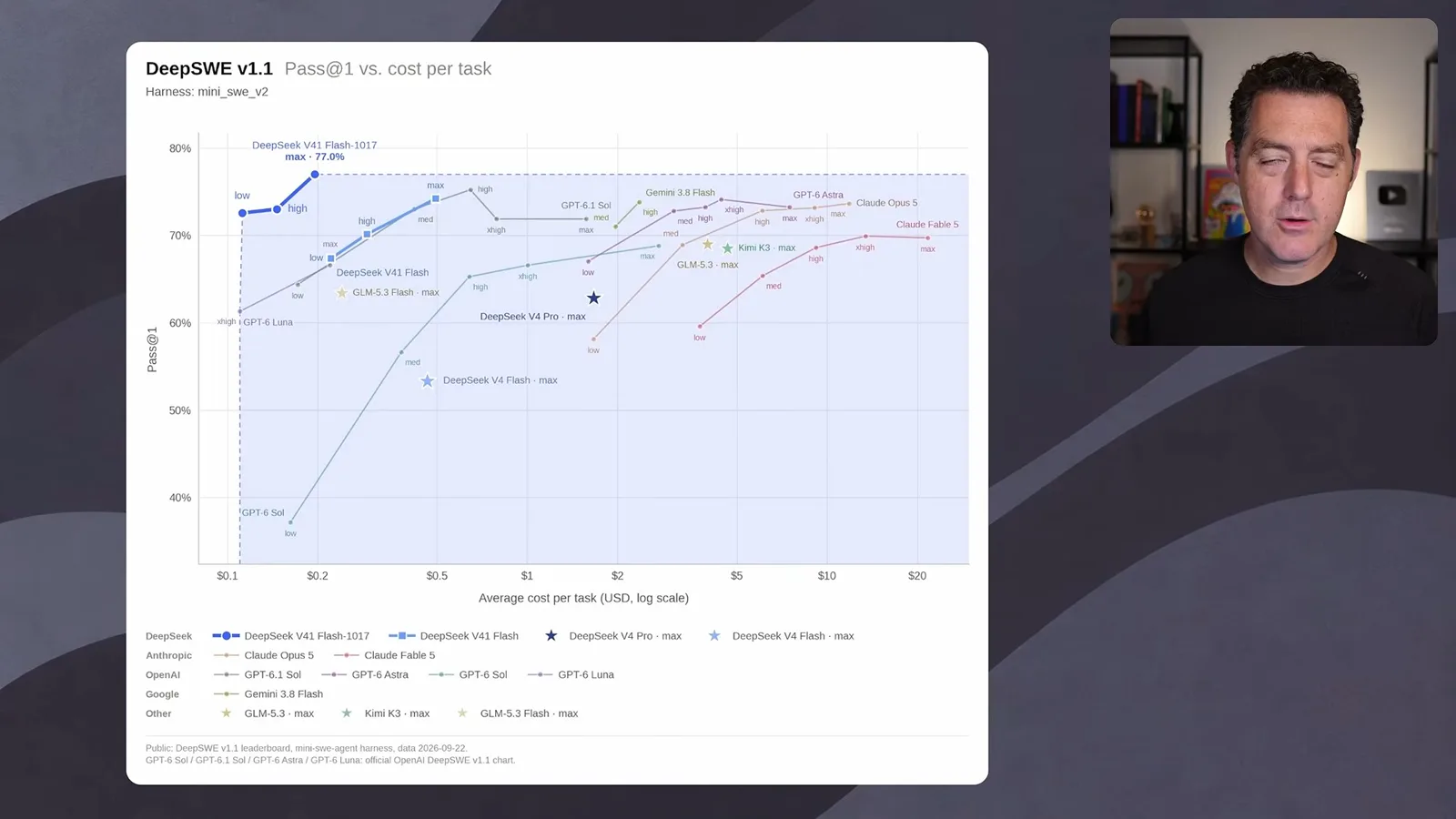Screen dimensions: 1456x819
Task: Click the GLM-5.3 Flash star on the chart
Action: [342, 292]
